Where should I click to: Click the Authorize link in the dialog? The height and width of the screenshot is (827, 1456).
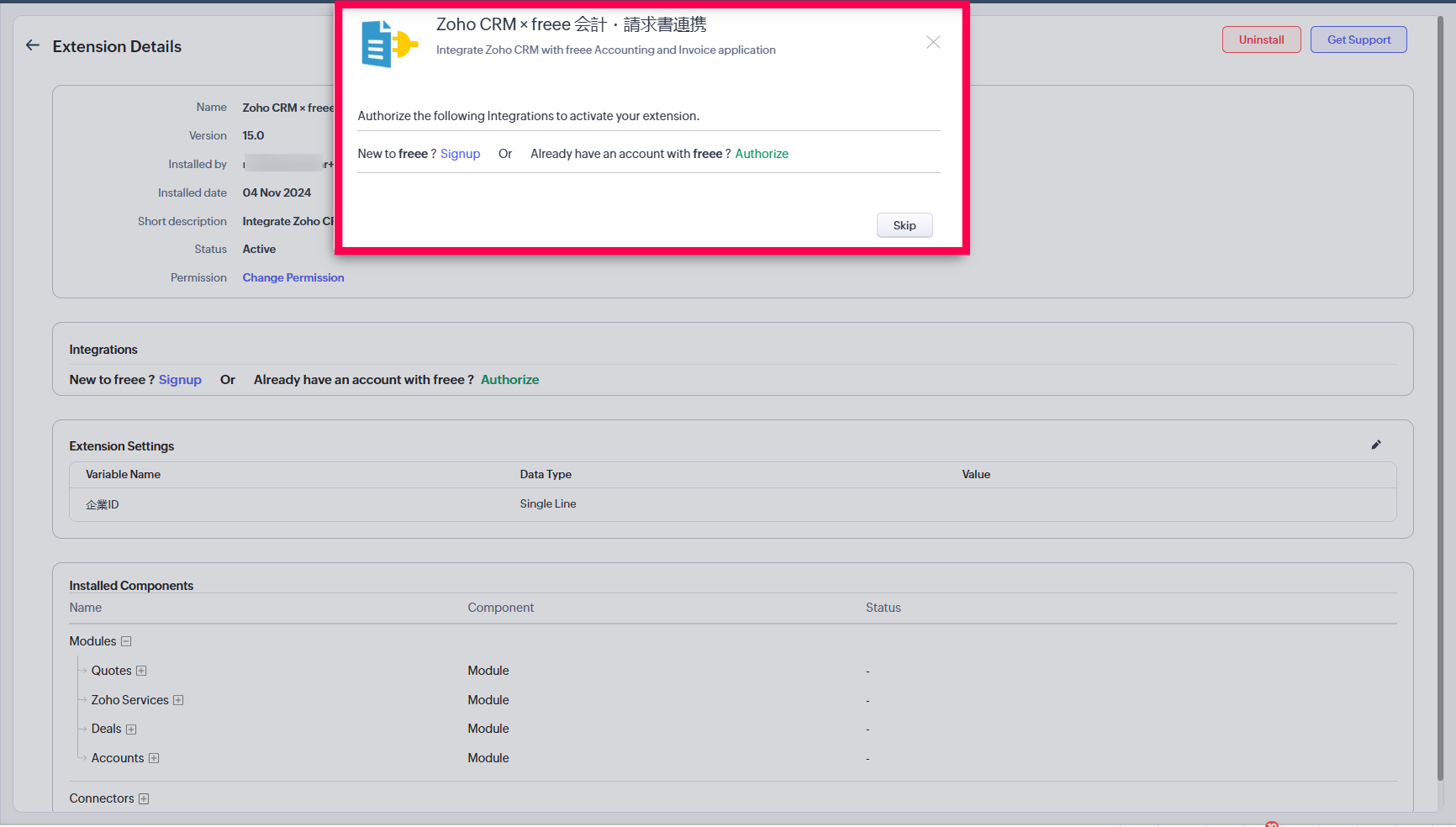762,154
